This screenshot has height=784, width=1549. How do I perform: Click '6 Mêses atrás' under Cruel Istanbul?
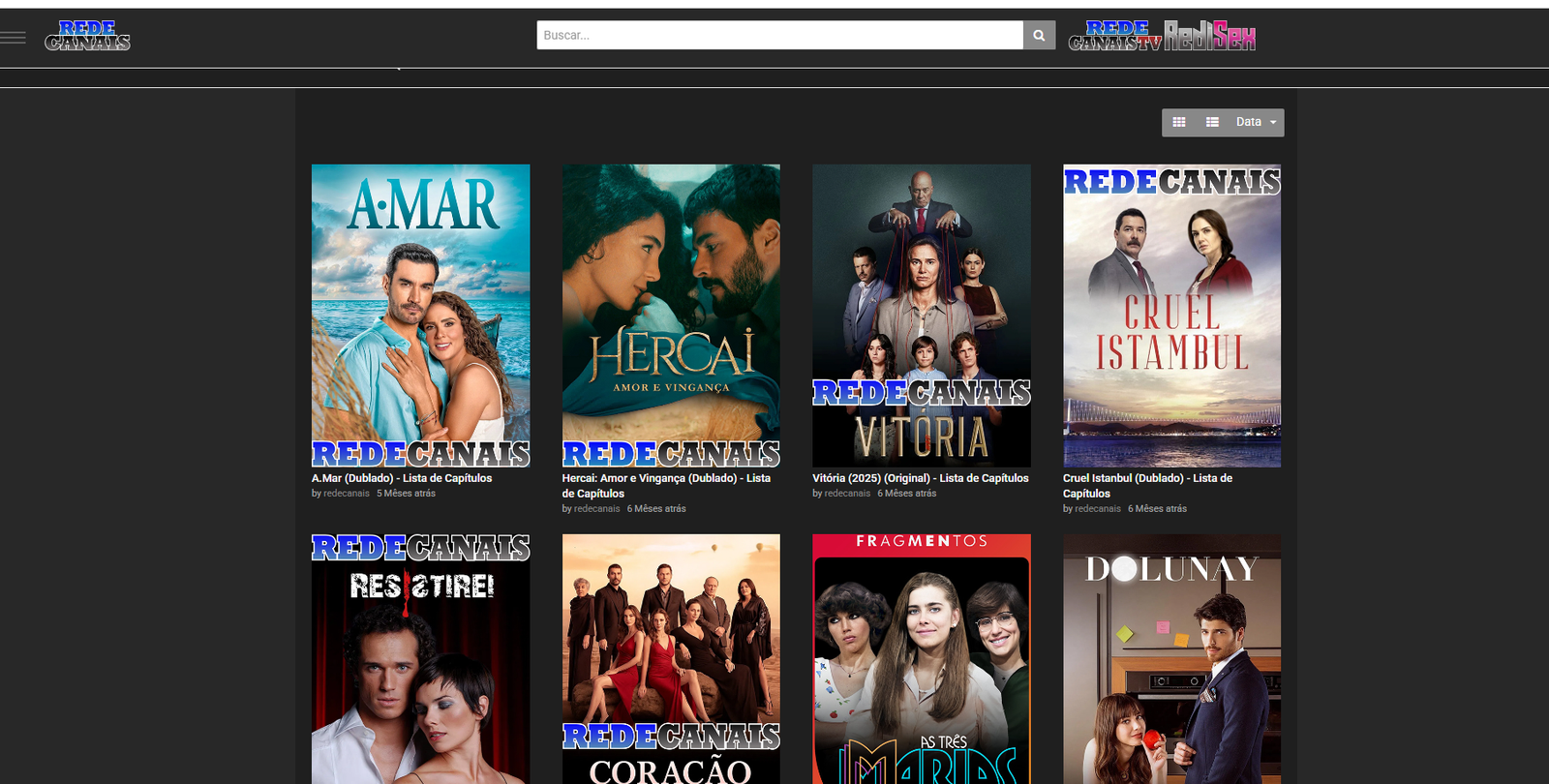[1157, 509]
